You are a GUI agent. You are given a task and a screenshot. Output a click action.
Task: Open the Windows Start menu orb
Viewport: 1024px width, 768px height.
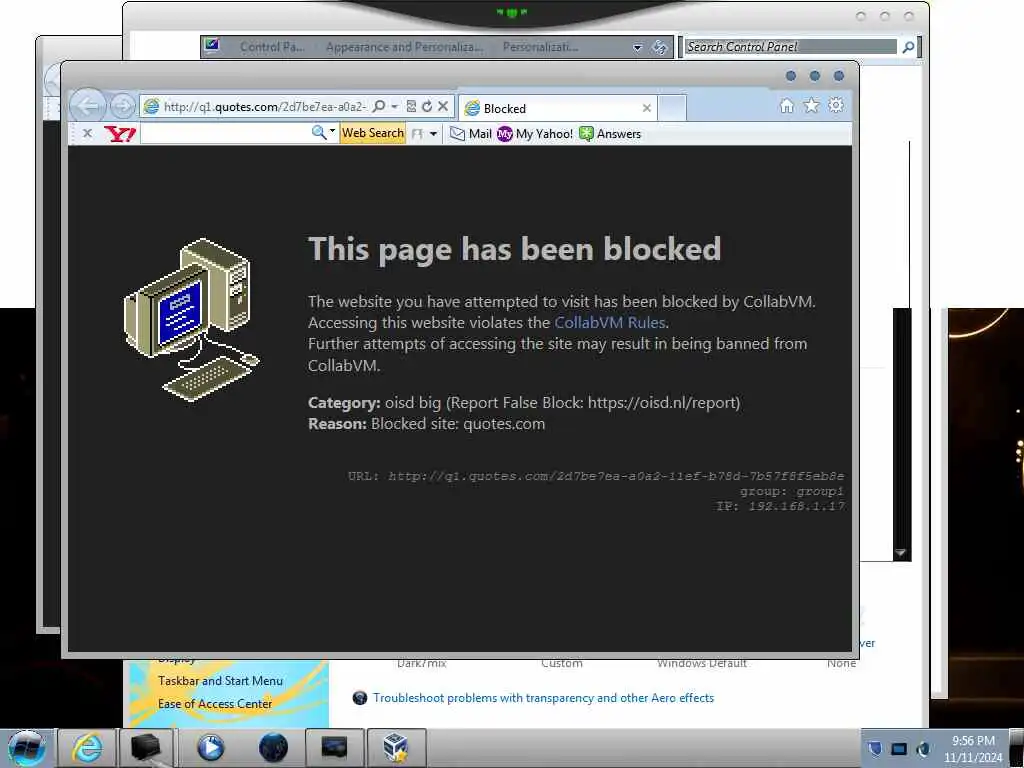[26, 748]
